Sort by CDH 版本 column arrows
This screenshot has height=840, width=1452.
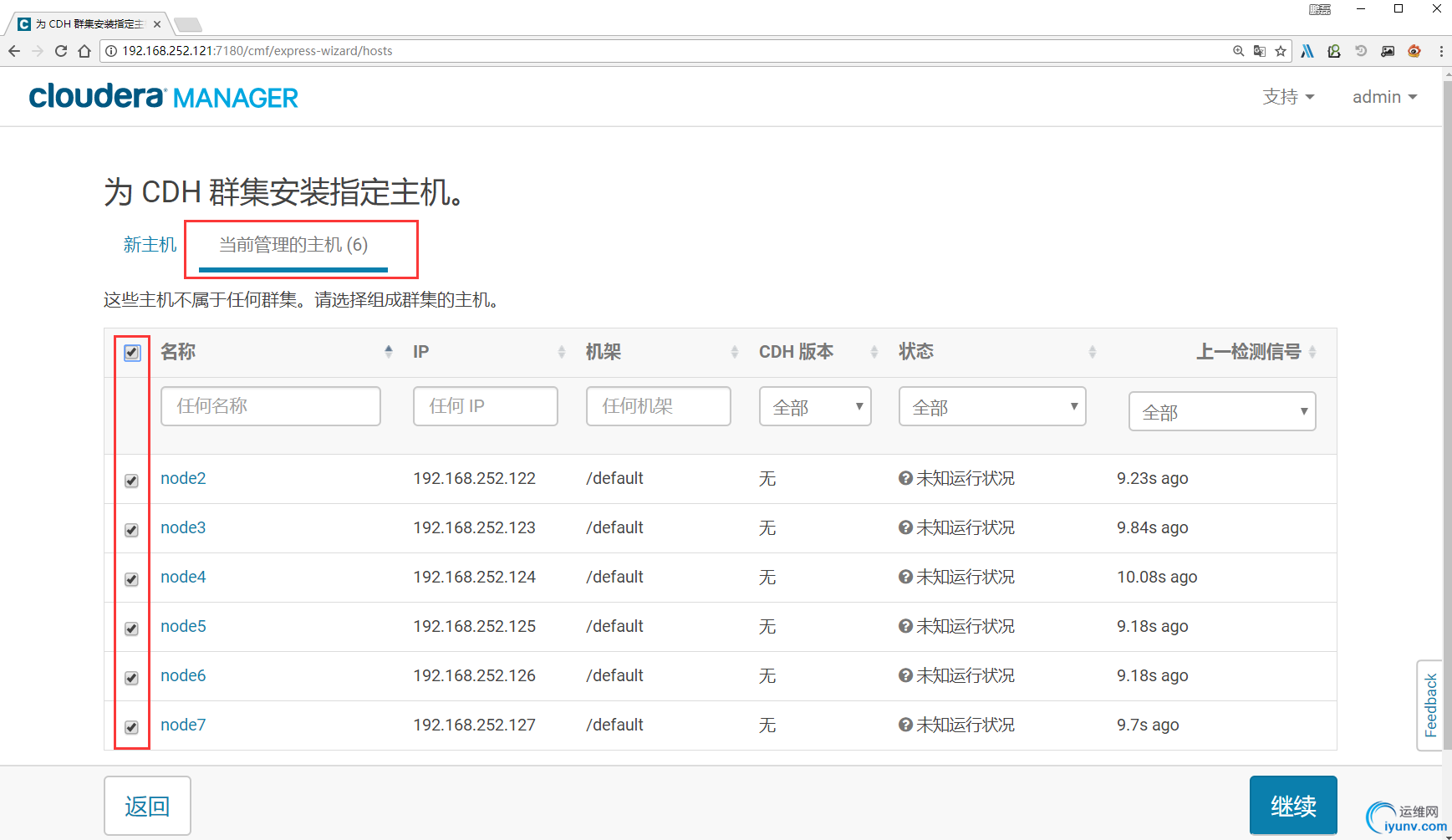[x=874, y=352]
